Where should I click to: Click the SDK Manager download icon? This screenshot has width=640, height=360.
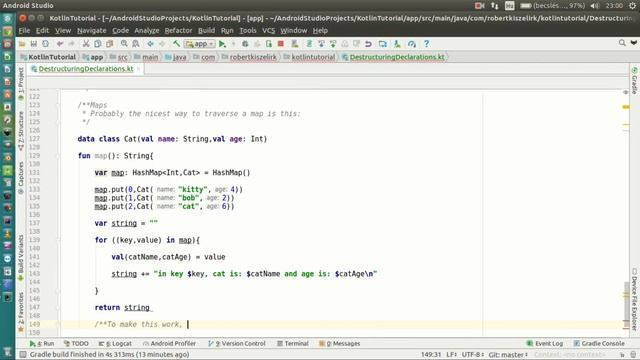click(397, 44)
